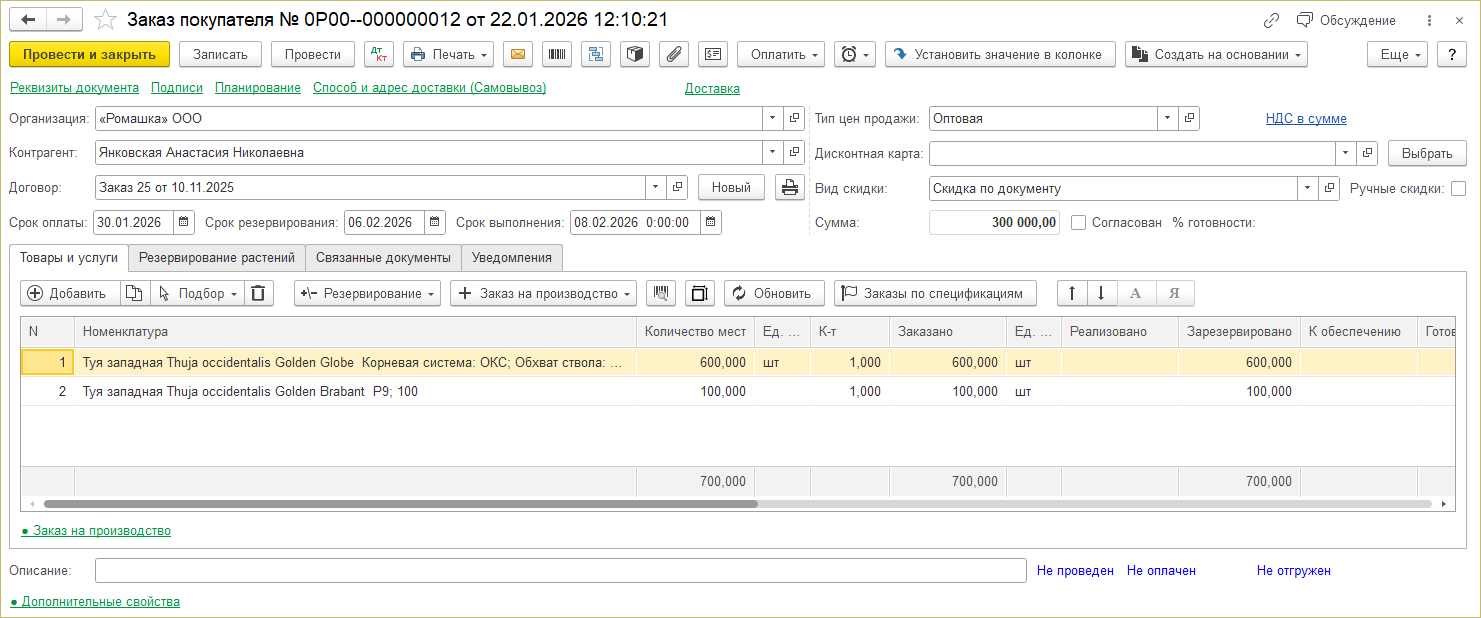Check the Согласован checkbox
The height and width of the screenshot is (618, 1481).
click(x=1078, y=223)
